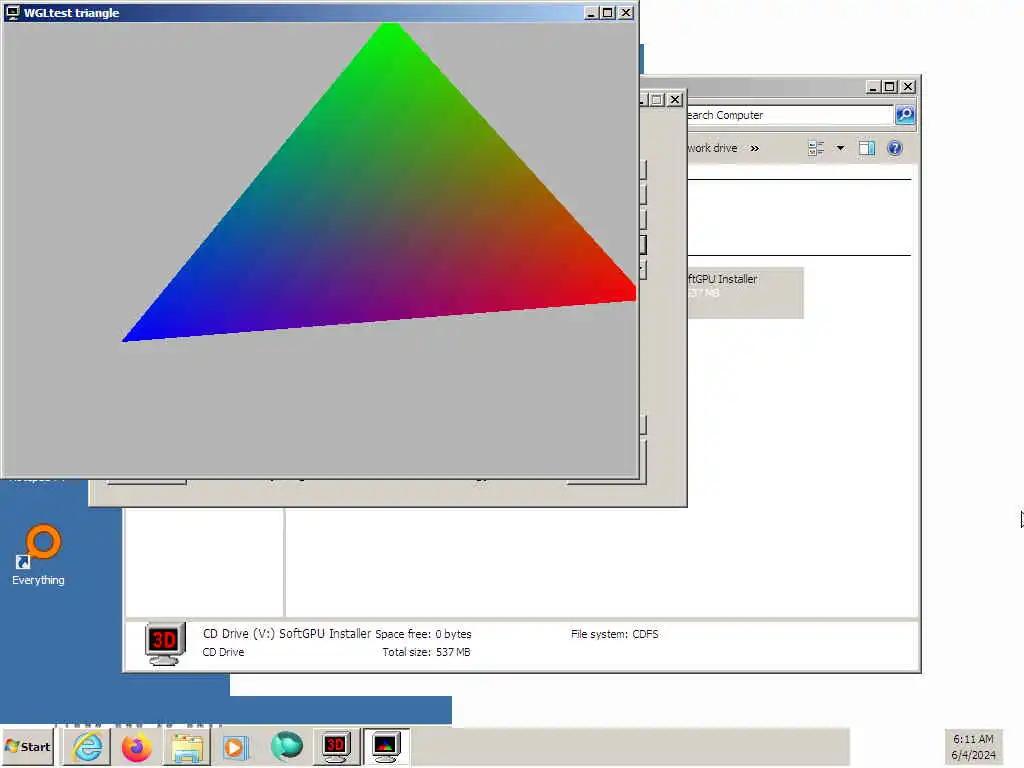Click the search magnifier button in Explorer
This screenshot has height=768, width=1024.
[904, 115]
